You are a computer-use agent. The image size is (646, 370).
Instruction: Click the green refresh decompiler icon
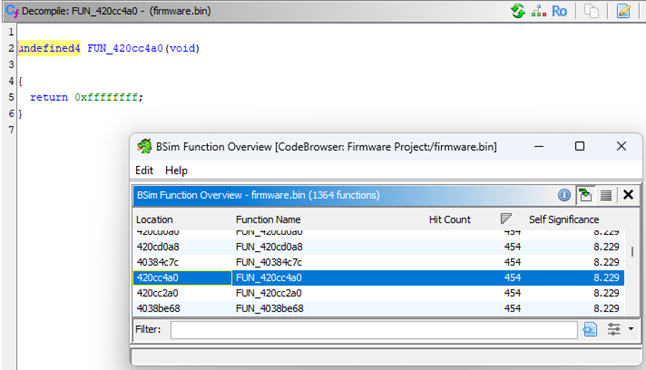[x=518, y=11]
